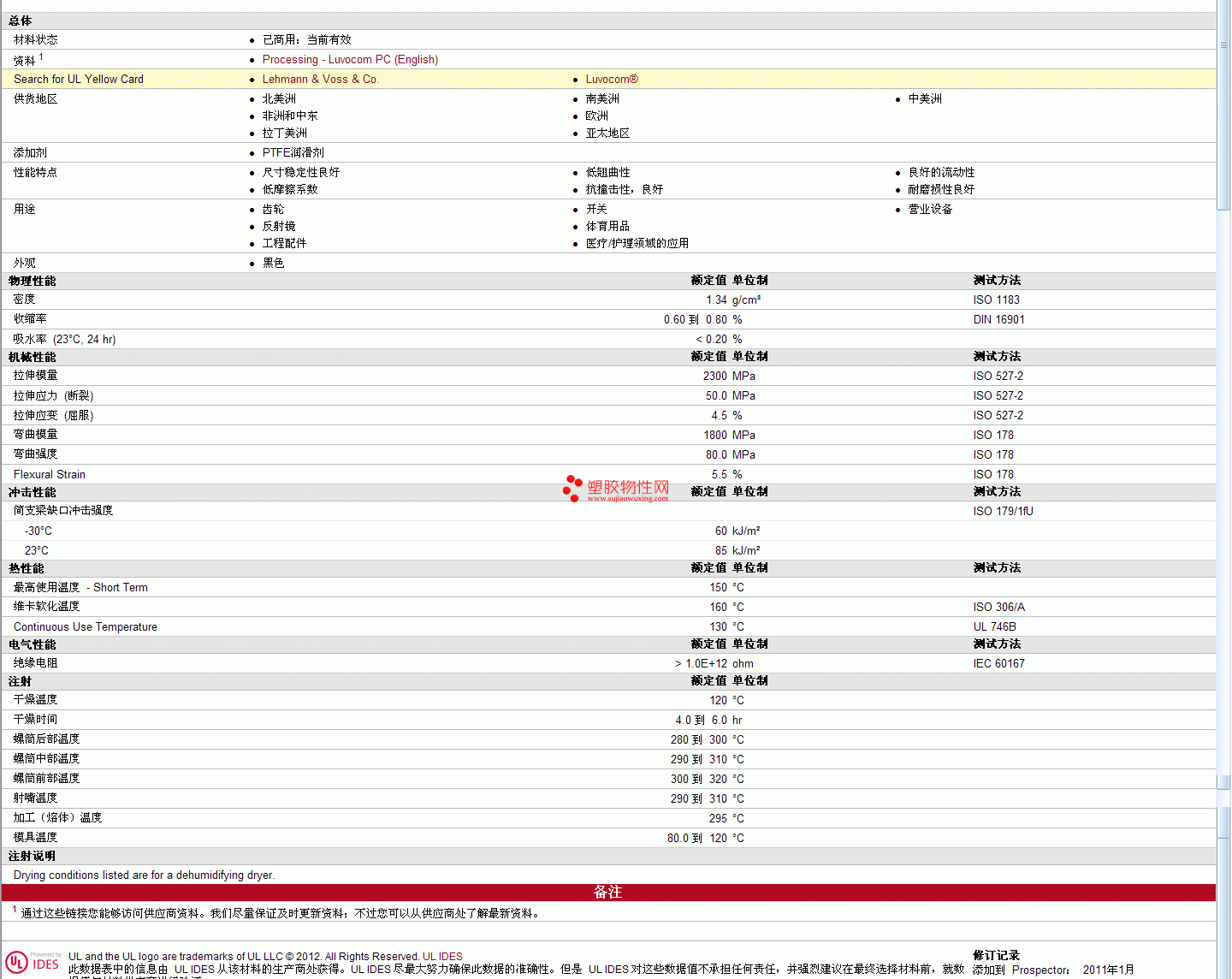1232x979 pixels.
Task: Click the 'Drying conditions listed are for a dehumidifying dryer.' note
Action: (x=144, y=875)
